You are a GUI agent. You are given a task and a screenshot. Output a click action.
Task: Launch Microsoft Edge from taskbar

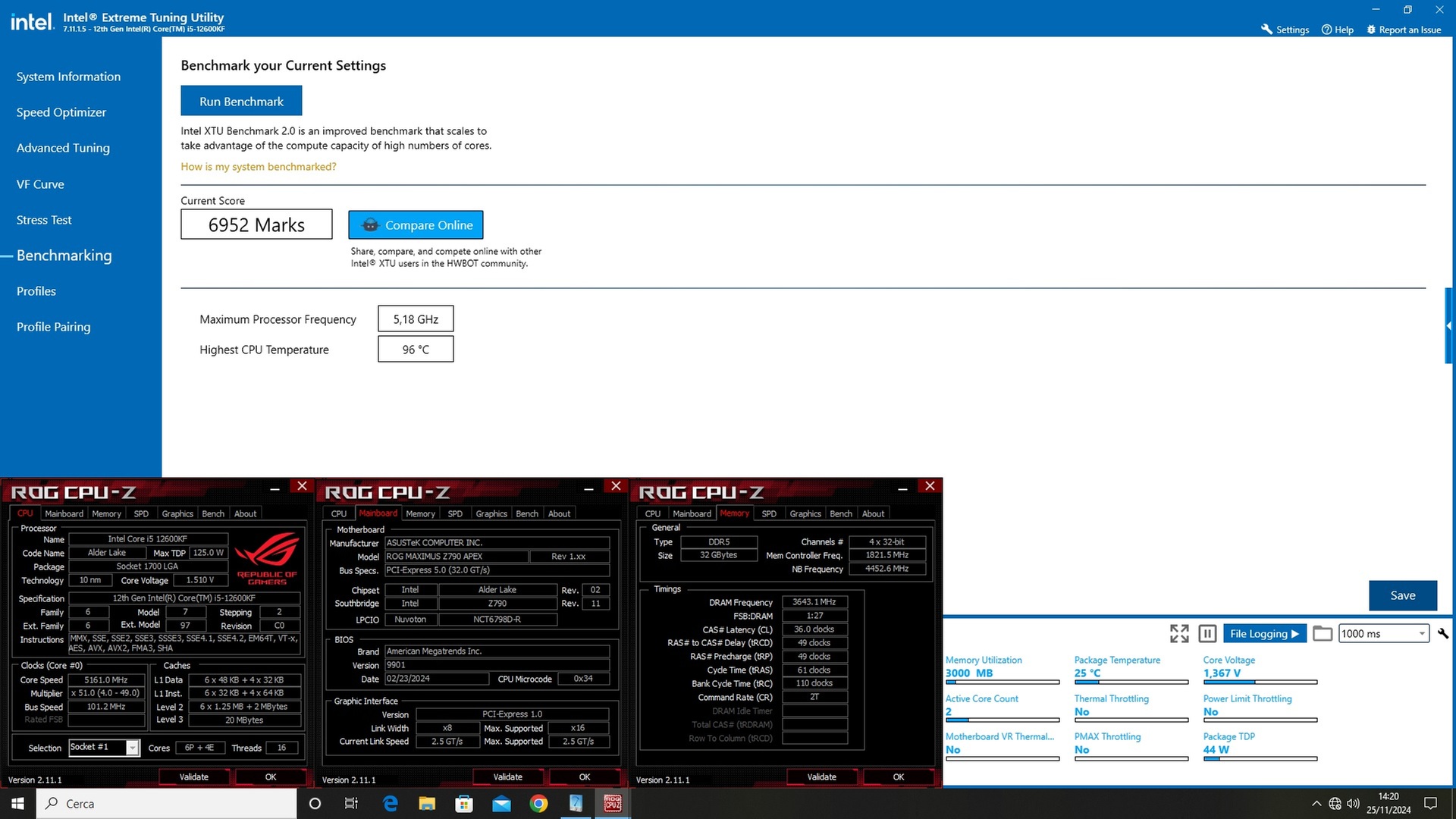[391, 803]
